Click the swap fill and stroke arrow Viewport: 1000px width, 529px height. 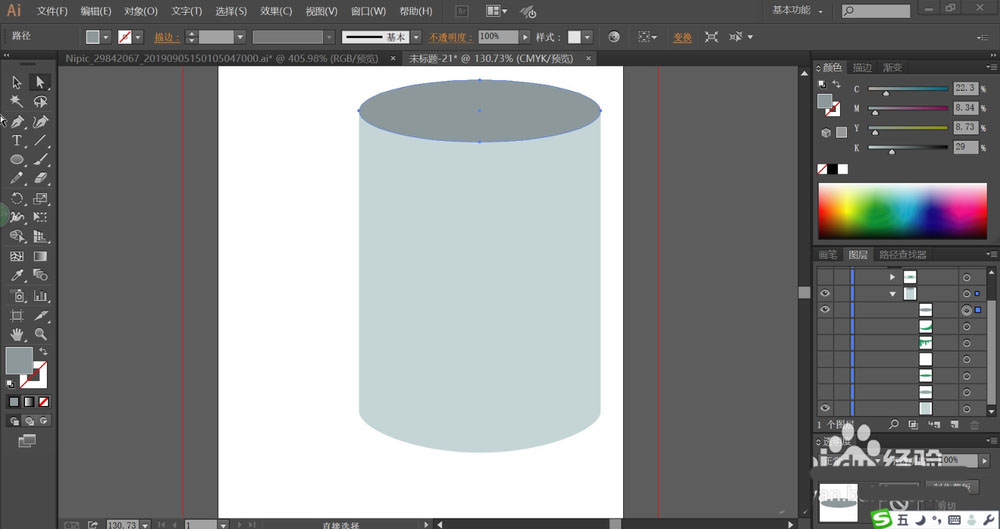click(43, 352)
